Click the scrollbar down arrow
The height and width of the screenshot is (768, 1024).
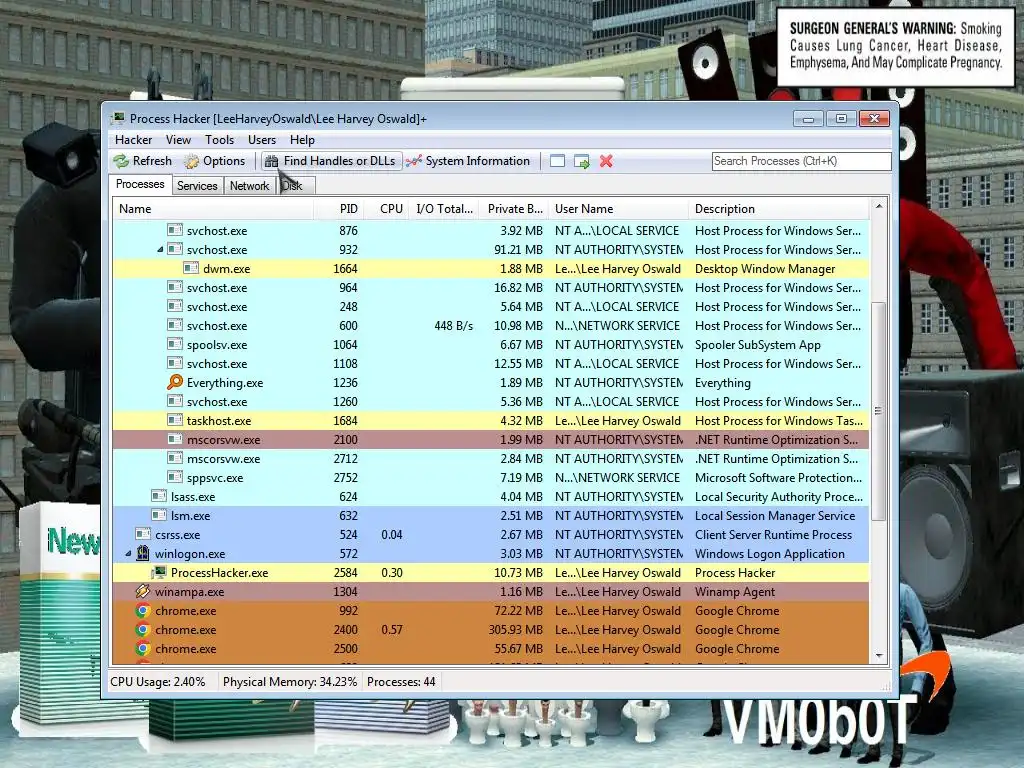point(879,656)
